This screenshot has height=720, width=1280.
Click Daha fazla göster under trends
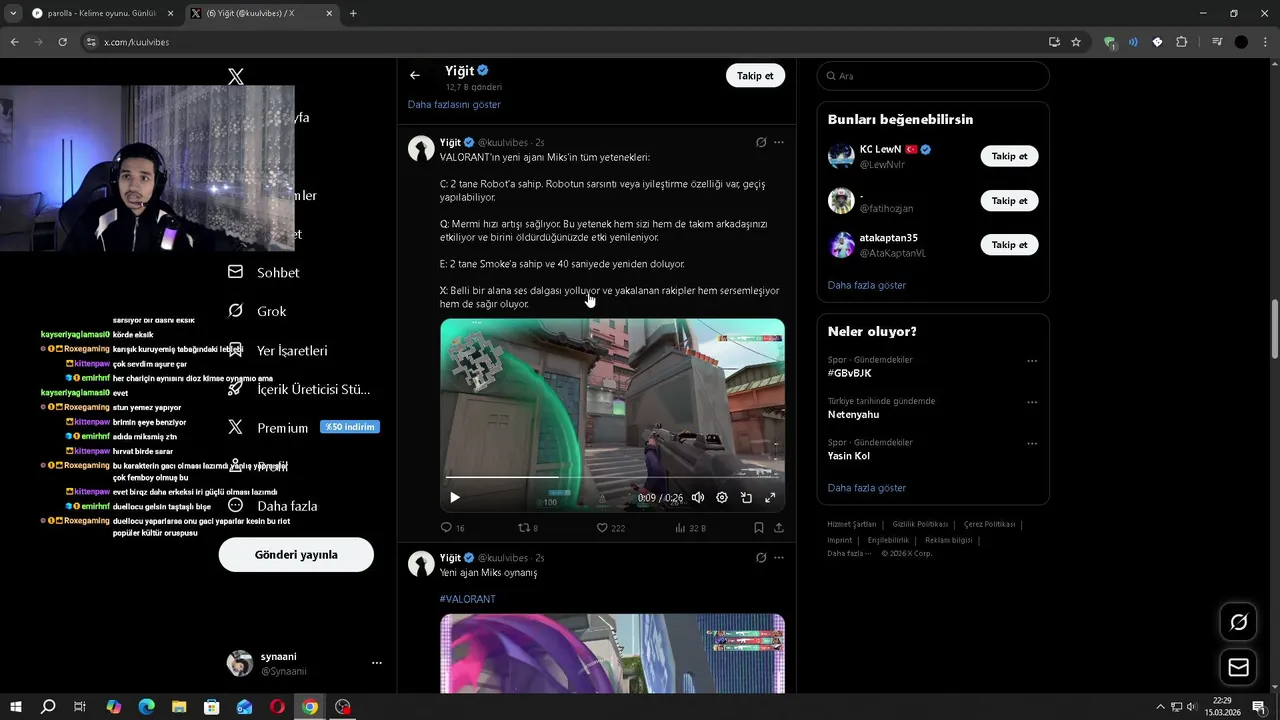tap(867, 488)
